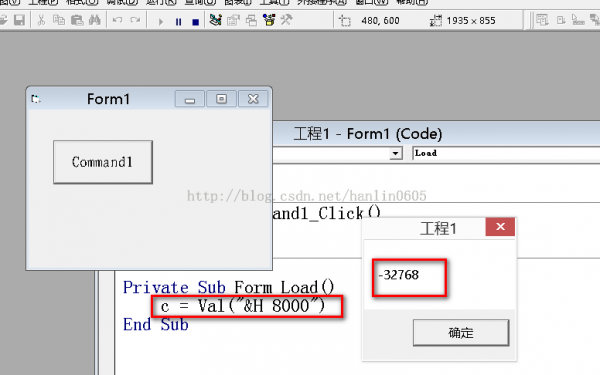Viewport: 600px width, 375px height.
Task: Click the form position indicator icon
Action: [x=345, y=21]
